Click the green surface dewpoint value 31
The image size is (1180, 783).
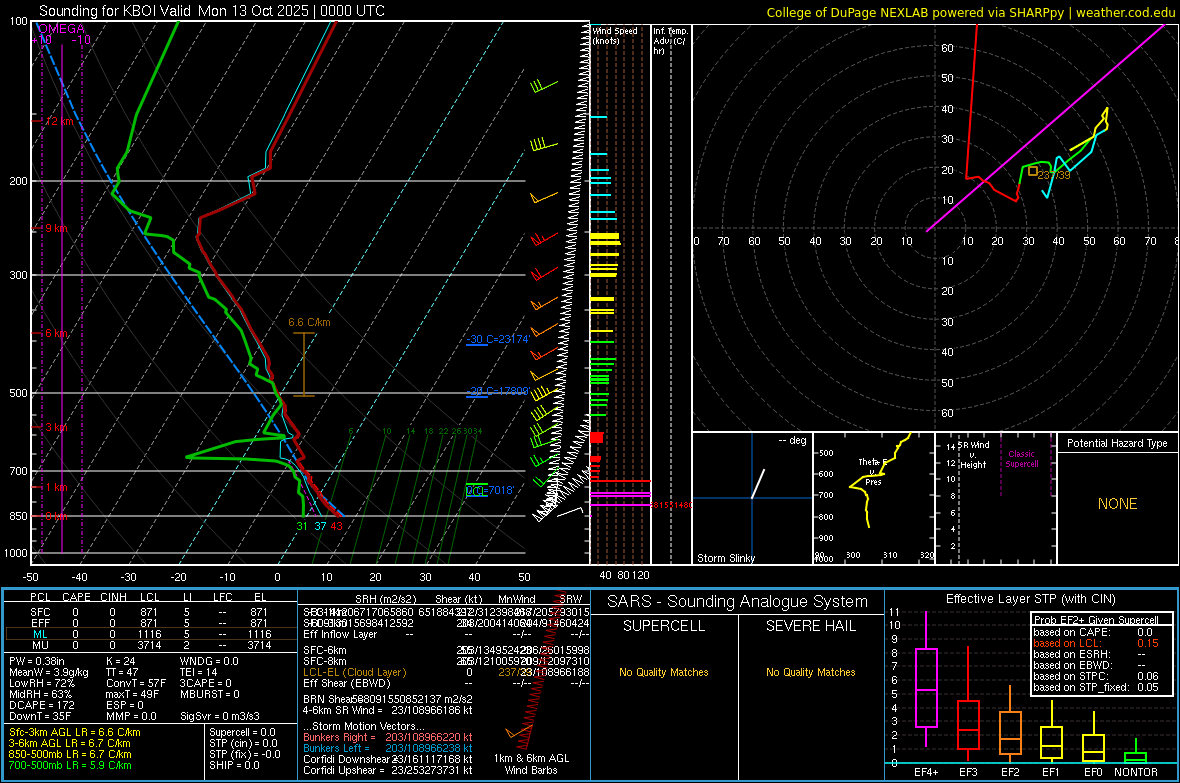click(x=302, y=526)
